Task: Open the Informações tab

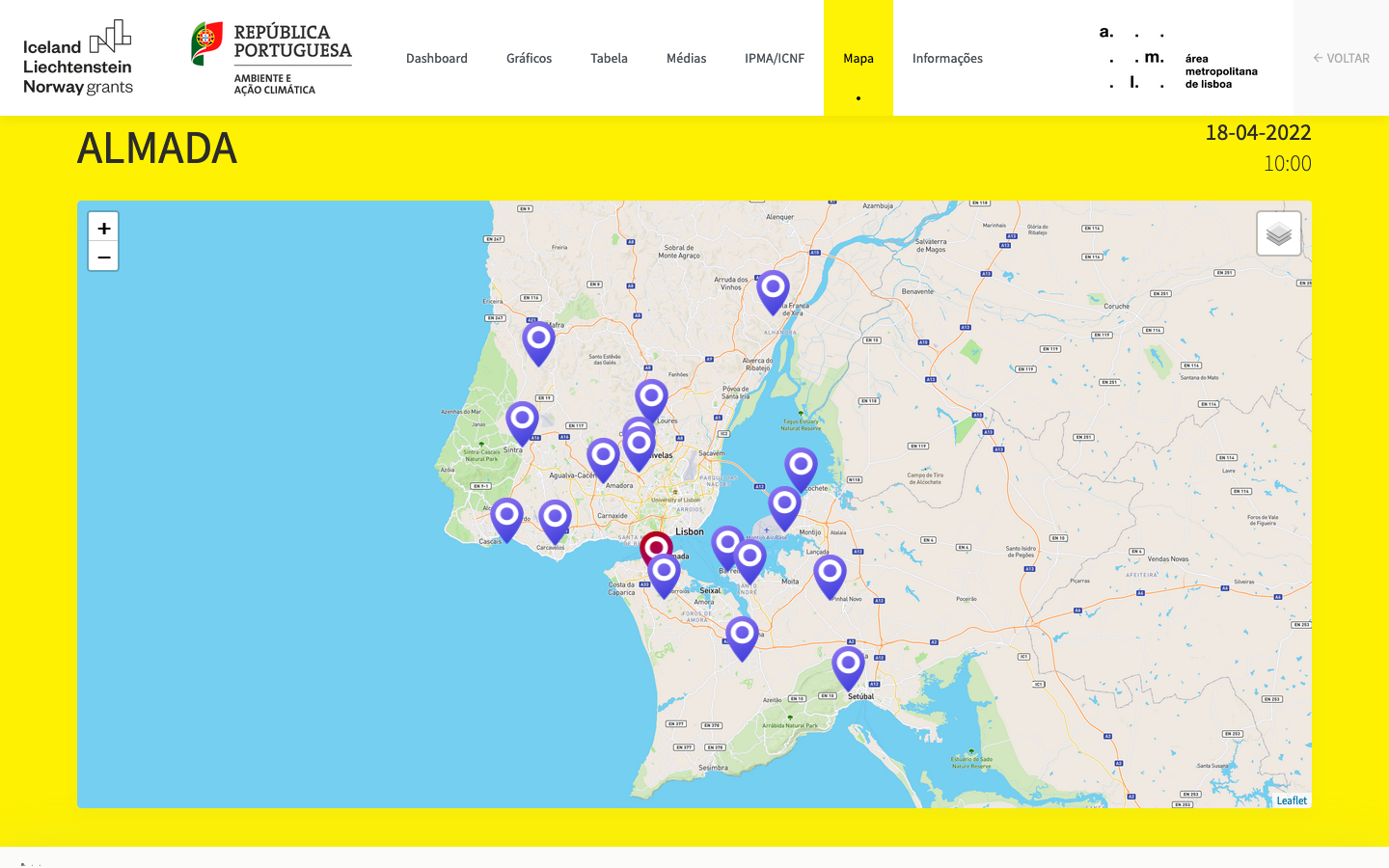Action: tap(947, 58)
